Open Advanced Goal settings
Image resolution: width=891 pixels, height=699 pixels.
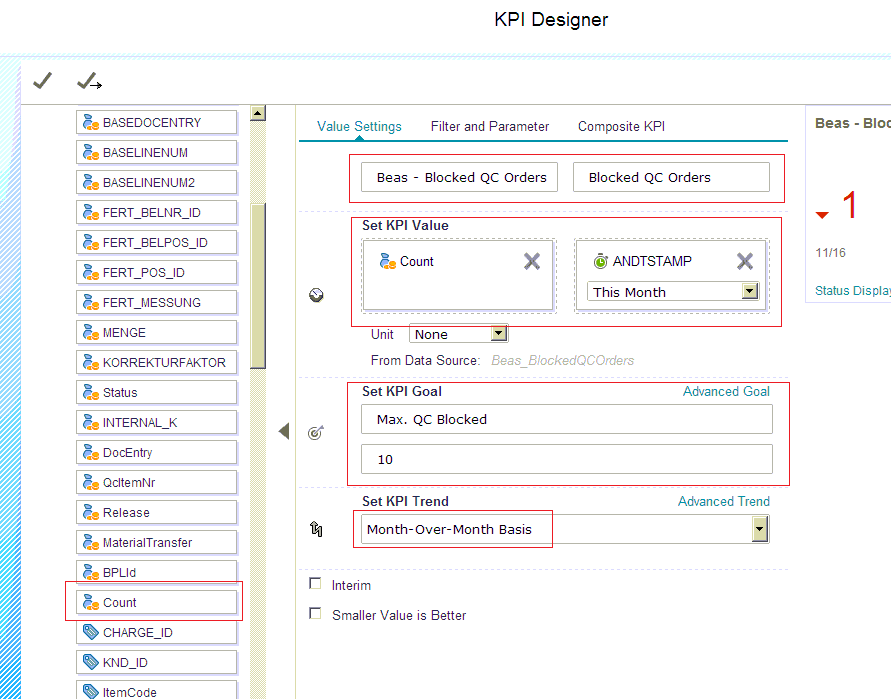[x=726, y=391]
